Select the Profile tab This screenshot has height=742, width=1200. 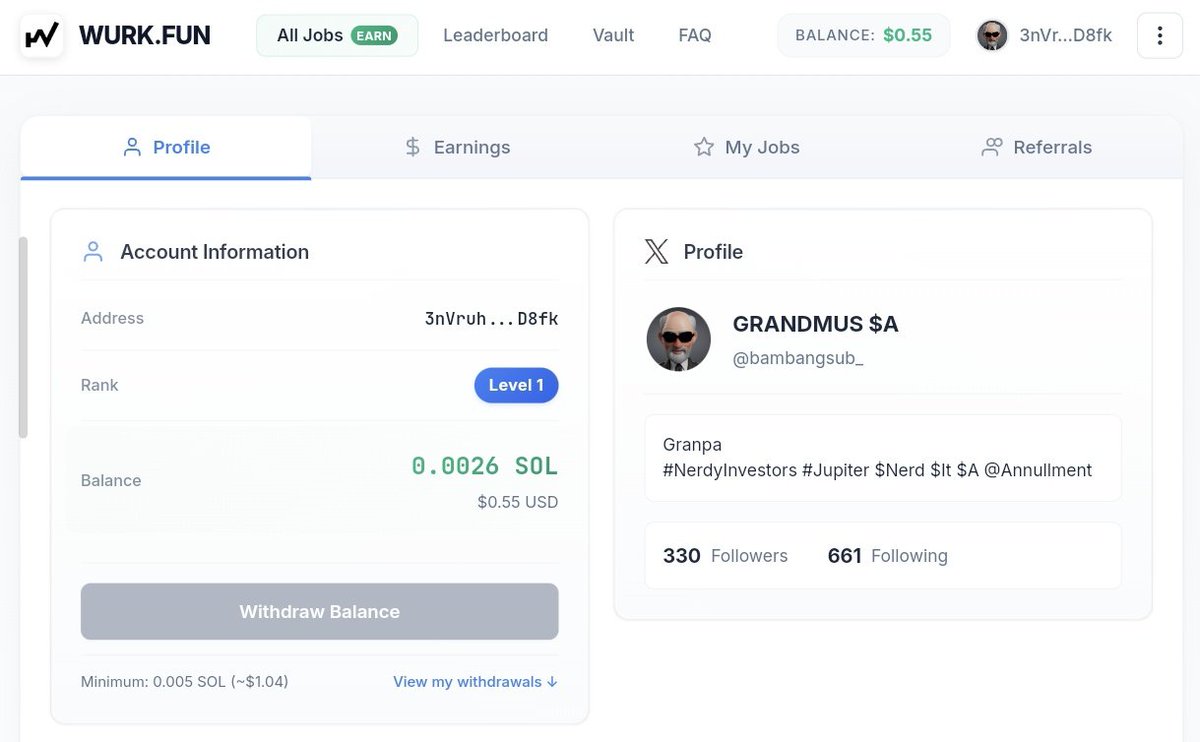point(166,147)
